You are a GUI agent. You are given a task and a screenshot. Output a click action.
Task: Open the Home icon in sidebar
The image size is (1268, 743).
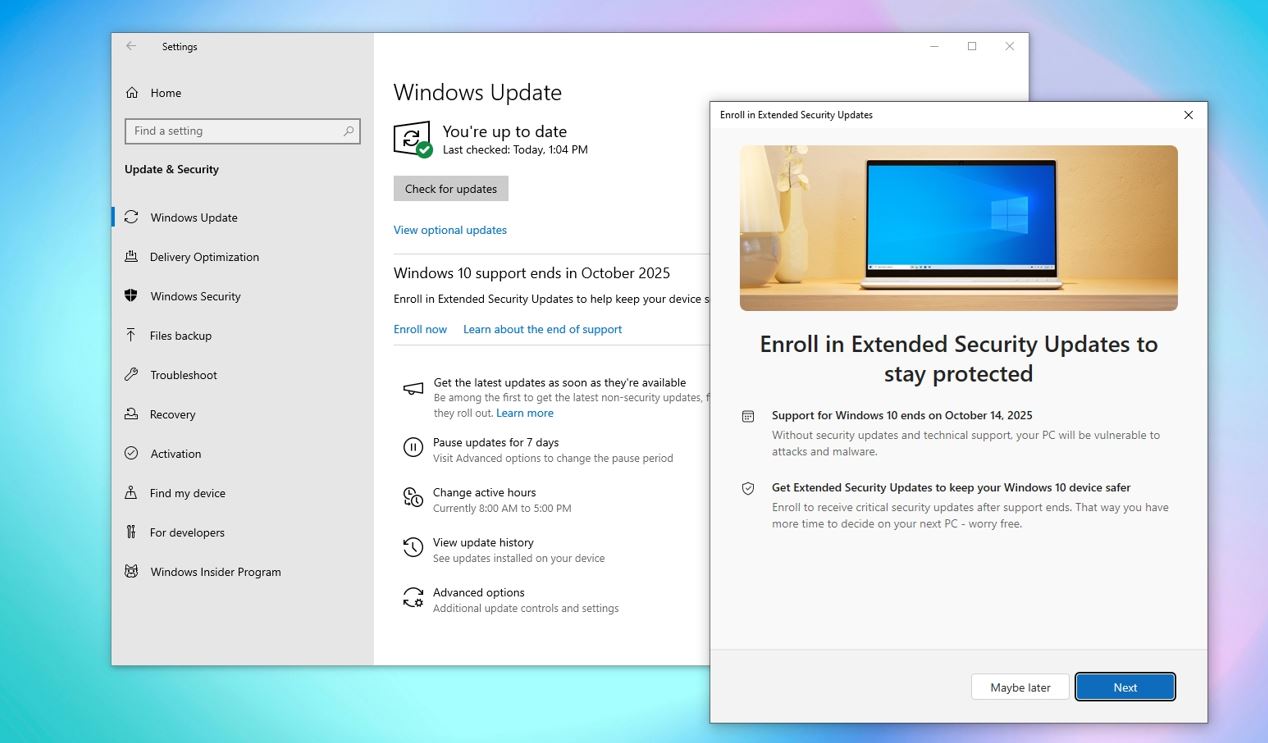click(132, 93)
